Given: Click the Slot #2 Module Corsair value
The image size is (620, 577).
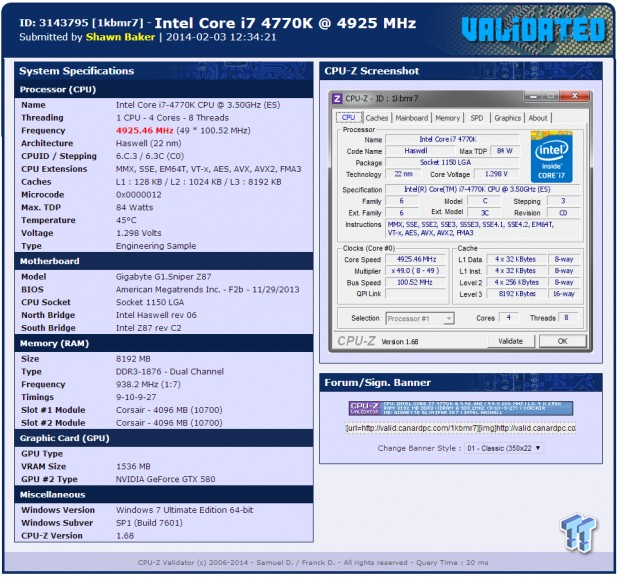Looking at the screenshot, I should point(169,423).
